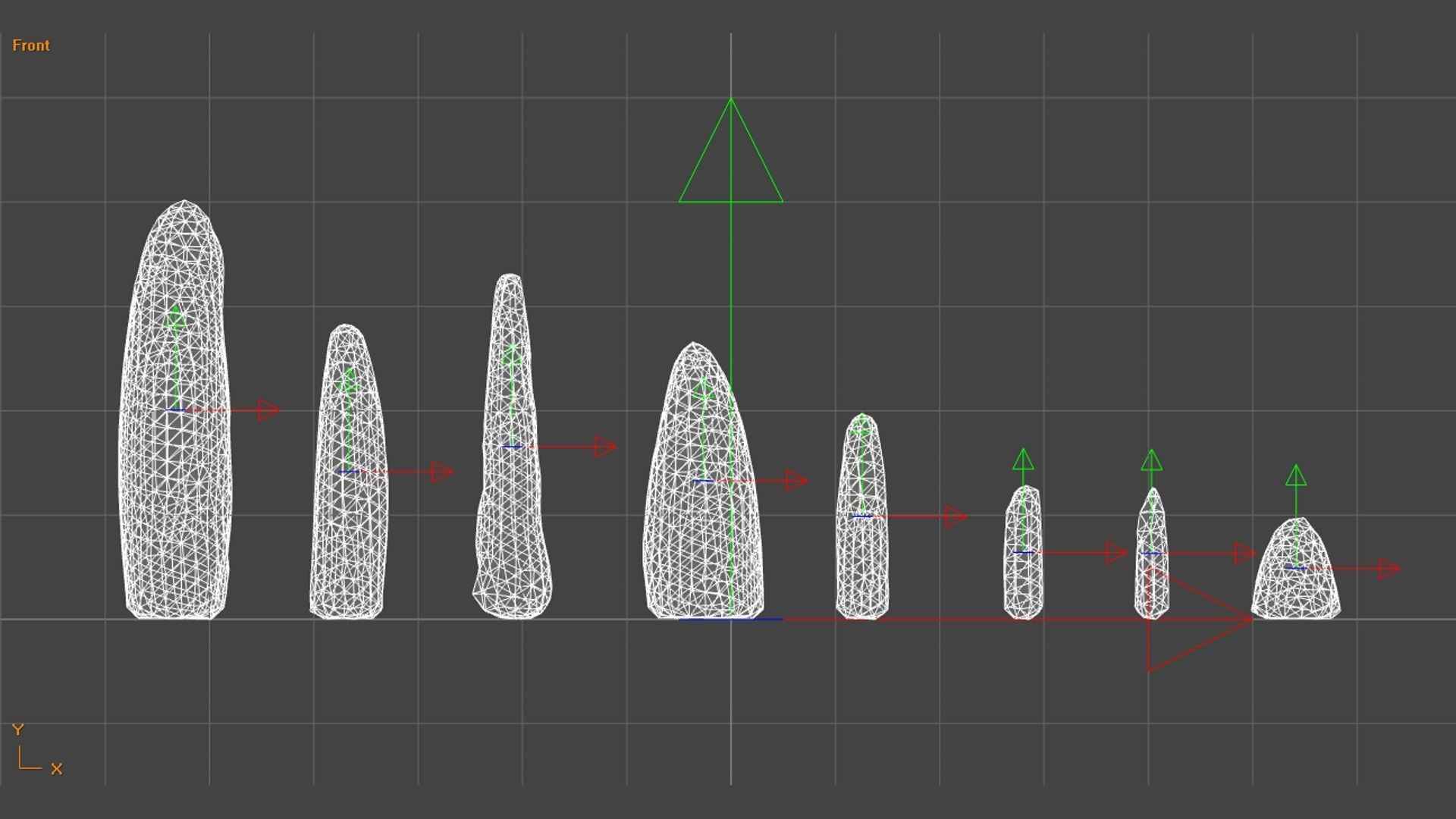Select the wide cone-shaped rock at center
1456x819 pixels.
(703, 481)
